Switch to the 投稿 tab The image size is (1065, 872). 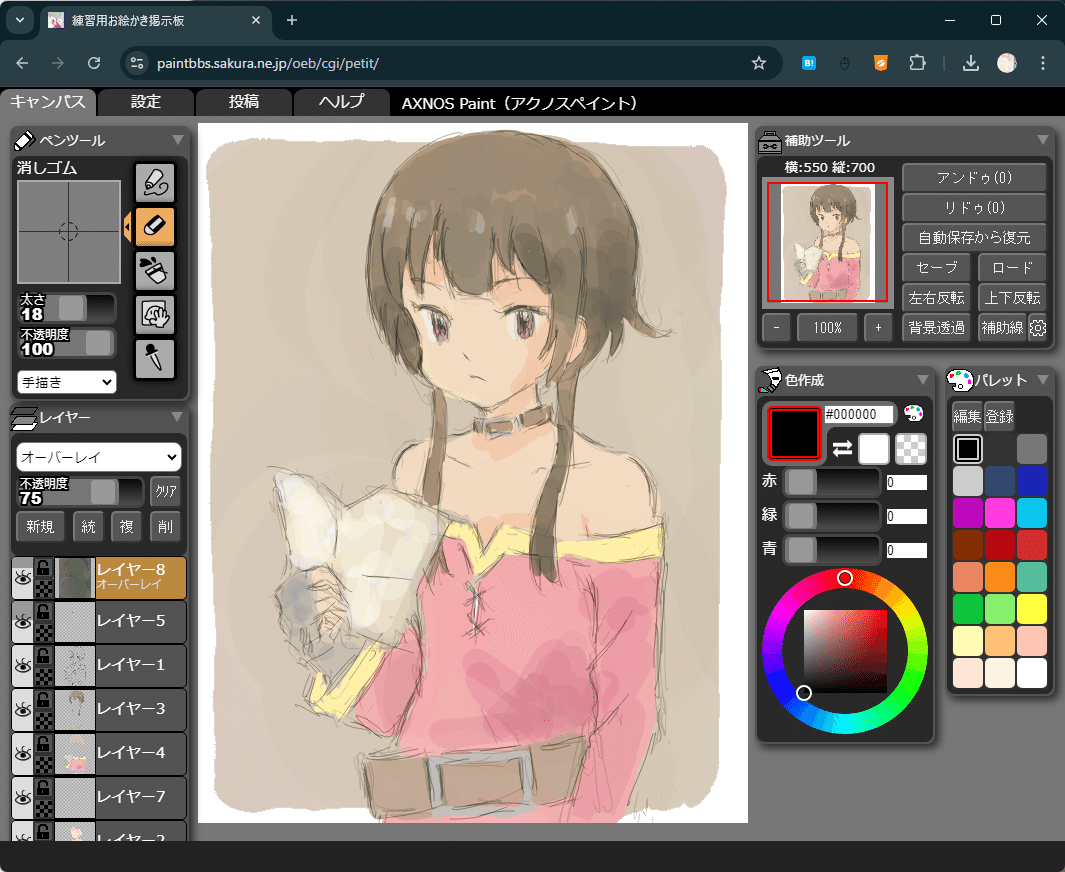(x=244, y=102)
